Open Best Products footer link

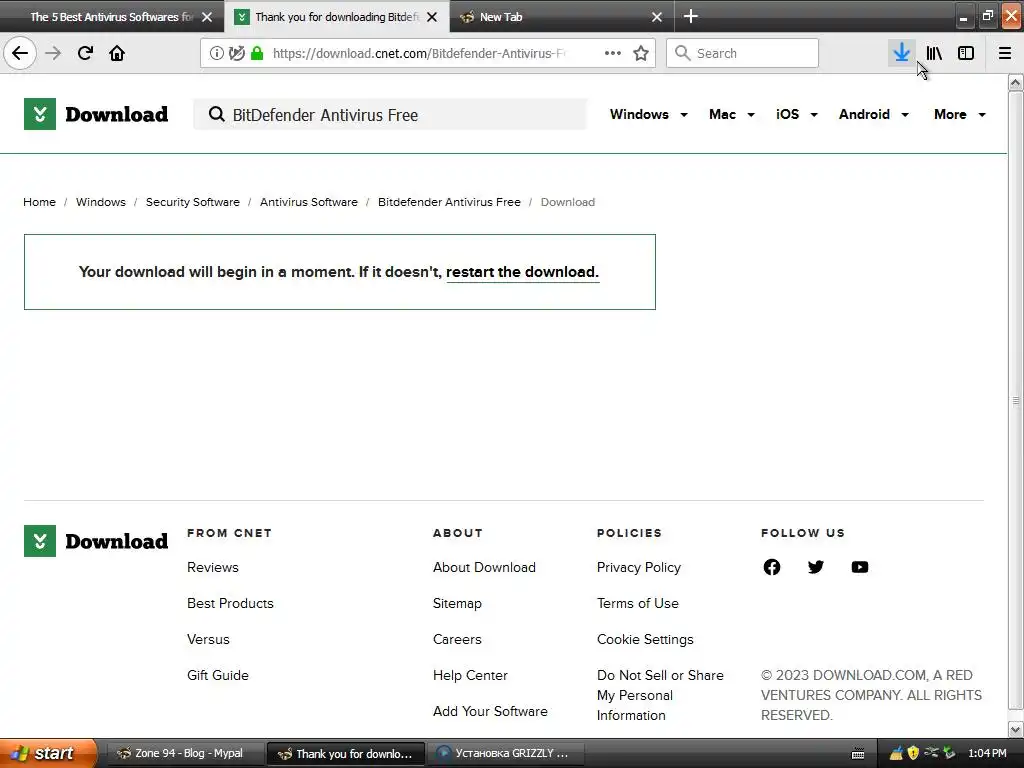(230, 603)
